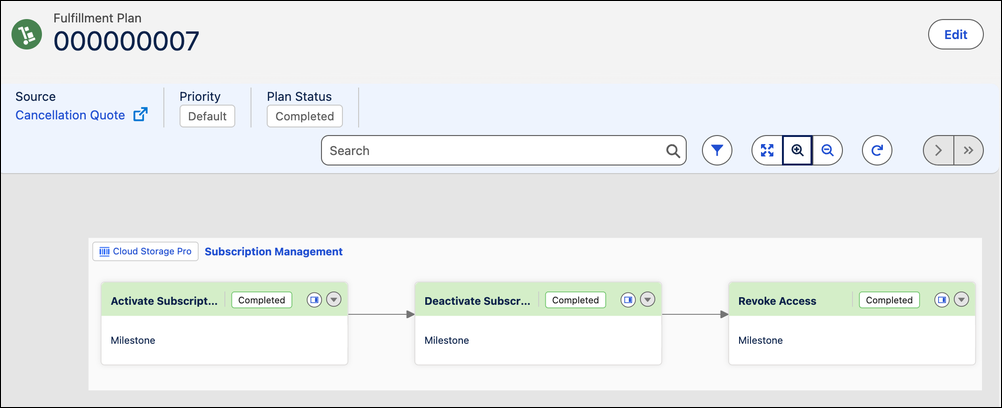
Task: Open the Subscription Management link
Action: click(x=274, y=251)
